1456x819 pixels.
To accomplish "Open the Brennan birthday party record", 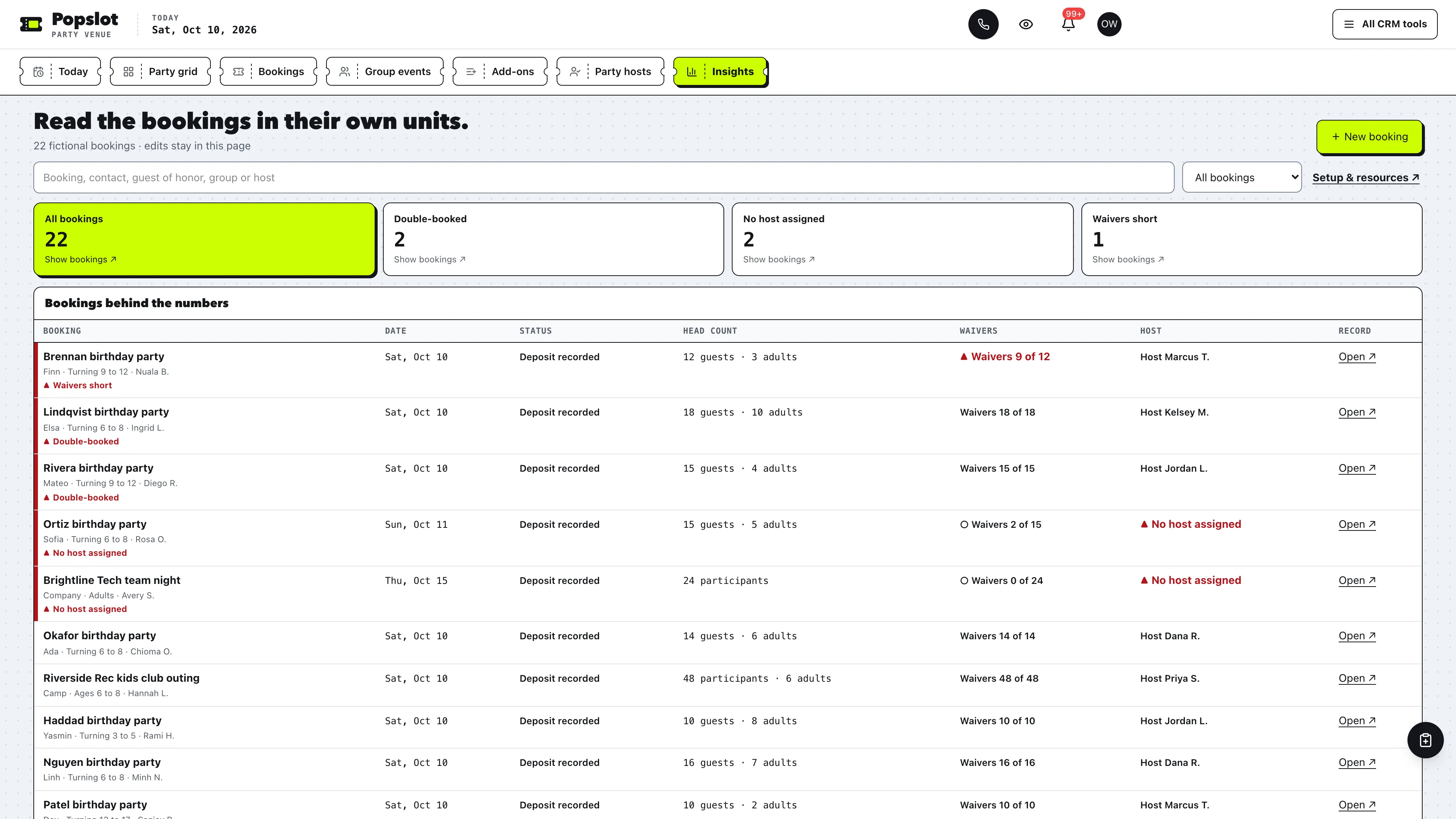I will click(1357, 357).
